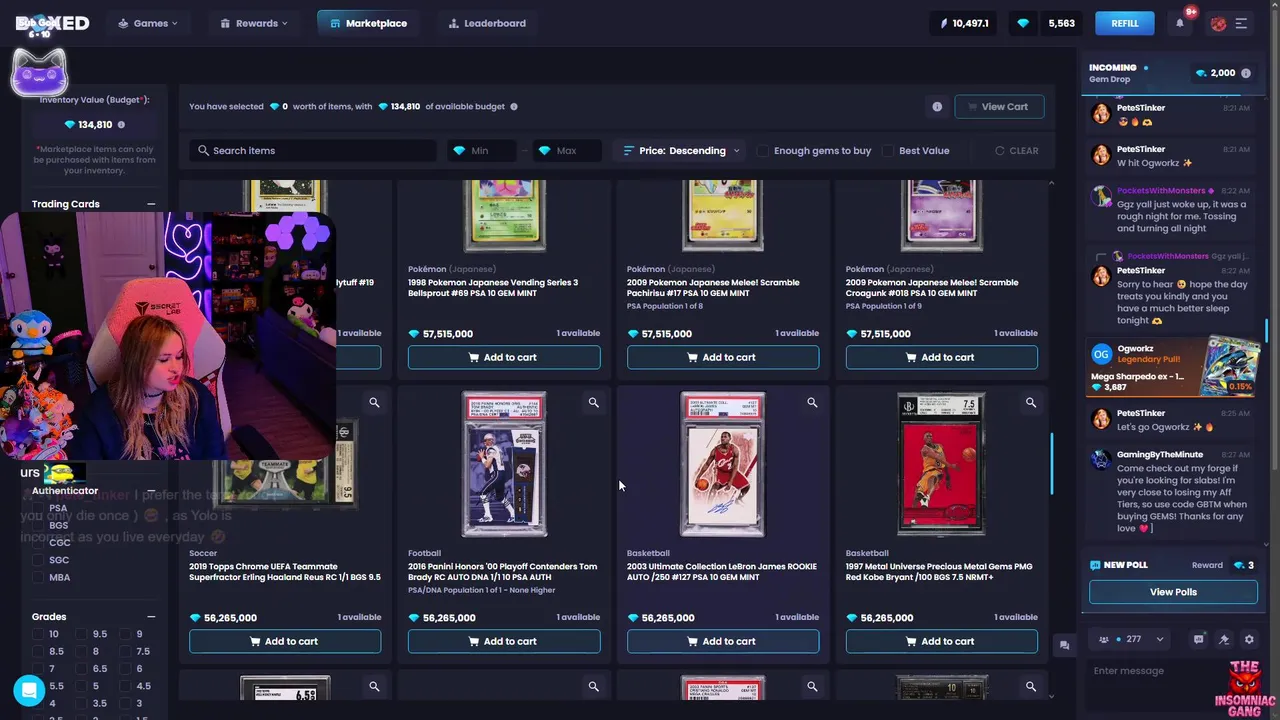Viewport: 1280px width, 720px height.
Task: Open the chat polls icon
Action: pyautogui.click(x=1199, y=639)
